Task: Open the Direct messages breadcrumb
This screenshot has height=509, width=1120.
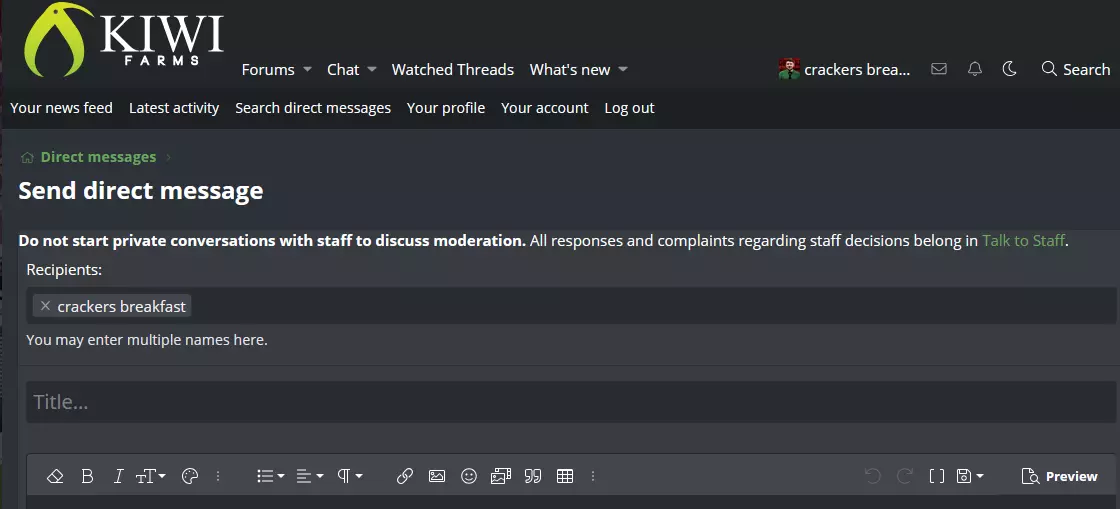Action: 99,157
